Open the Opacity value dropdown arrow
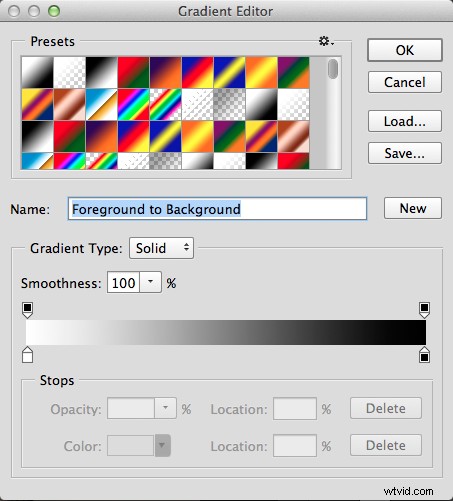 [165, 408]
